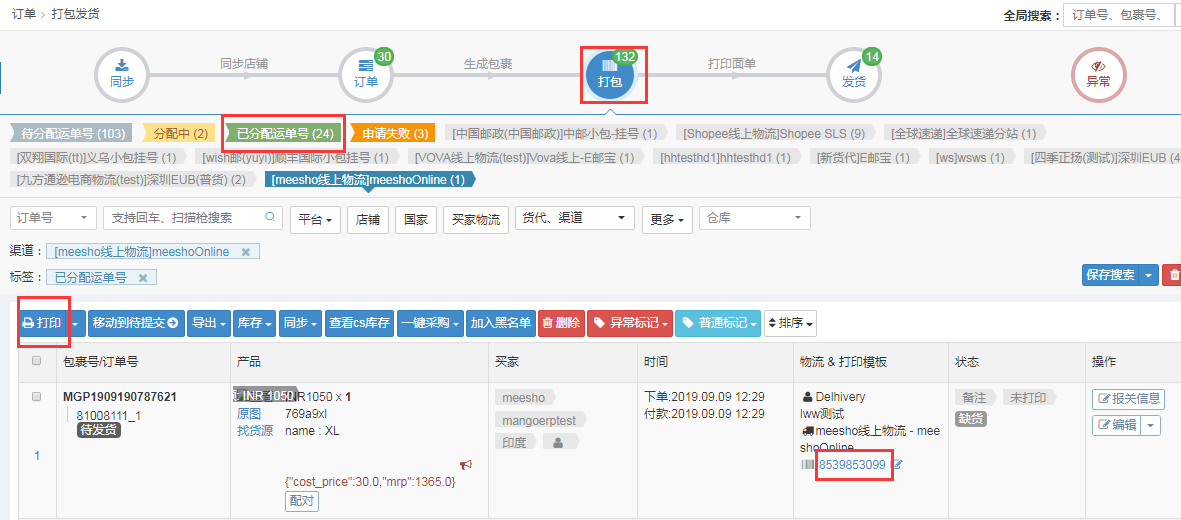This screenshot has height=520, width=1181.
Task: Select the 打包 packing step icon
Action: (x=610, y=75)
